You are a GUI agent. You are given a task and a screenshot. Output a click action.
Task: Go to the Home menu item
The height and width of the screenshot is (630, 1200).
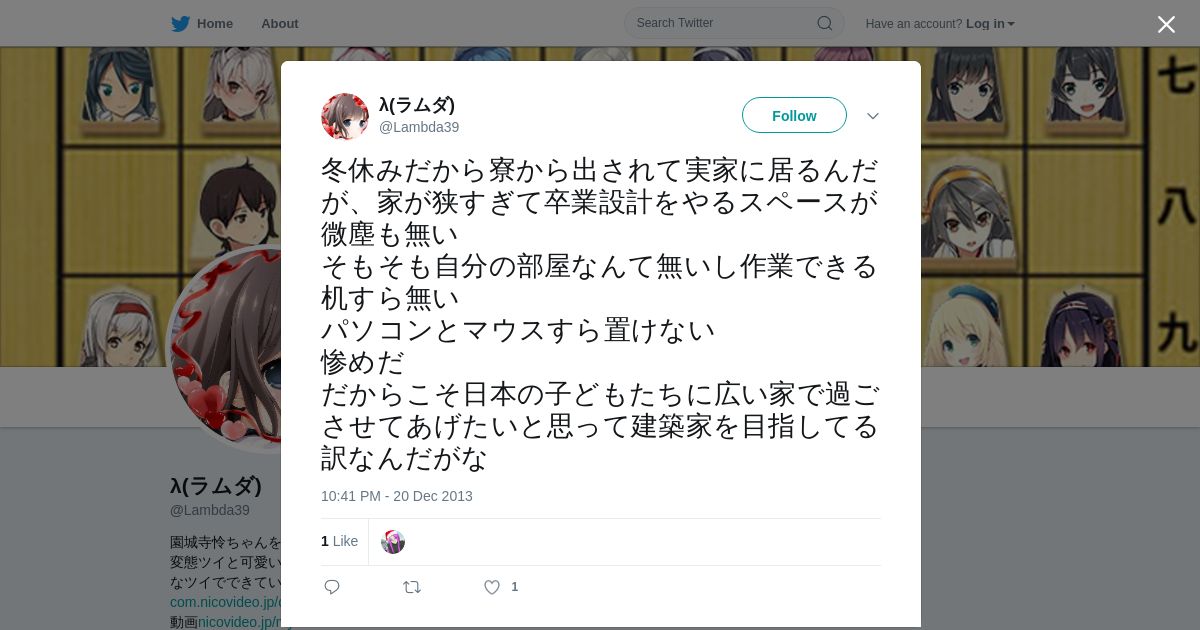point(215,23)
